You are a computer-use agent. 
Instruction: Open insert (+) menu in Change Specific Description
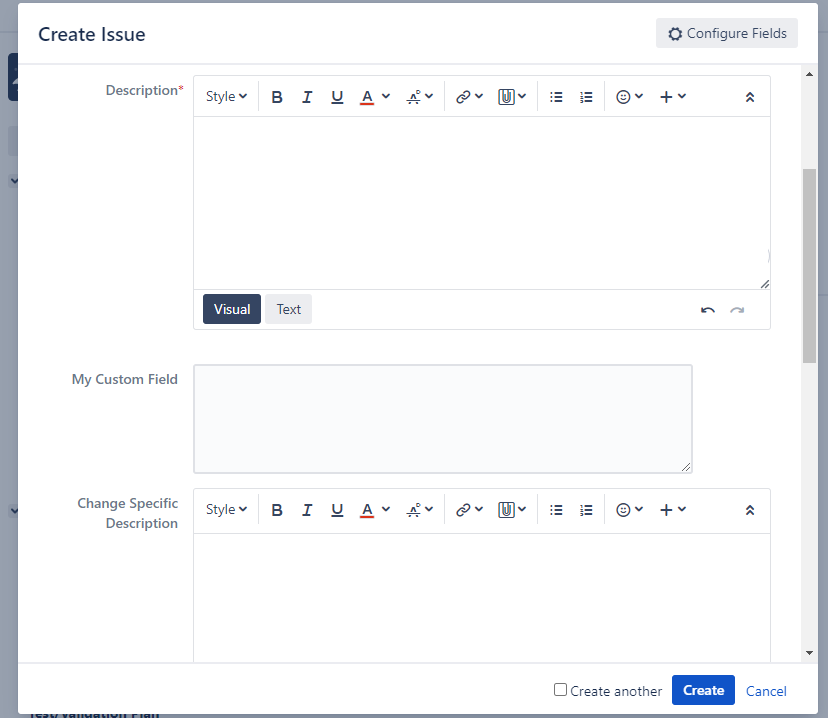[x=673, y=512]
